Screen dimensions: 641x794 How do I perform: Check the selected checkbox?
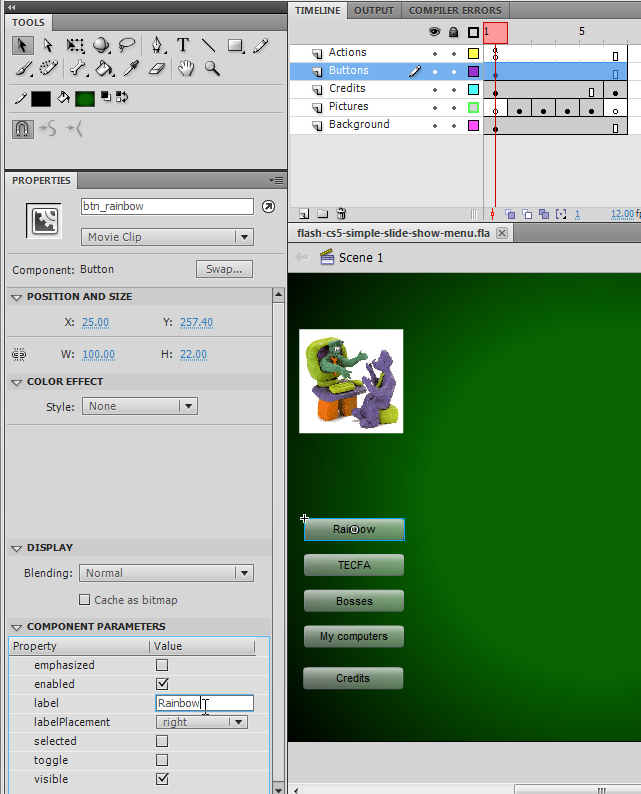[x=162, y=741]
